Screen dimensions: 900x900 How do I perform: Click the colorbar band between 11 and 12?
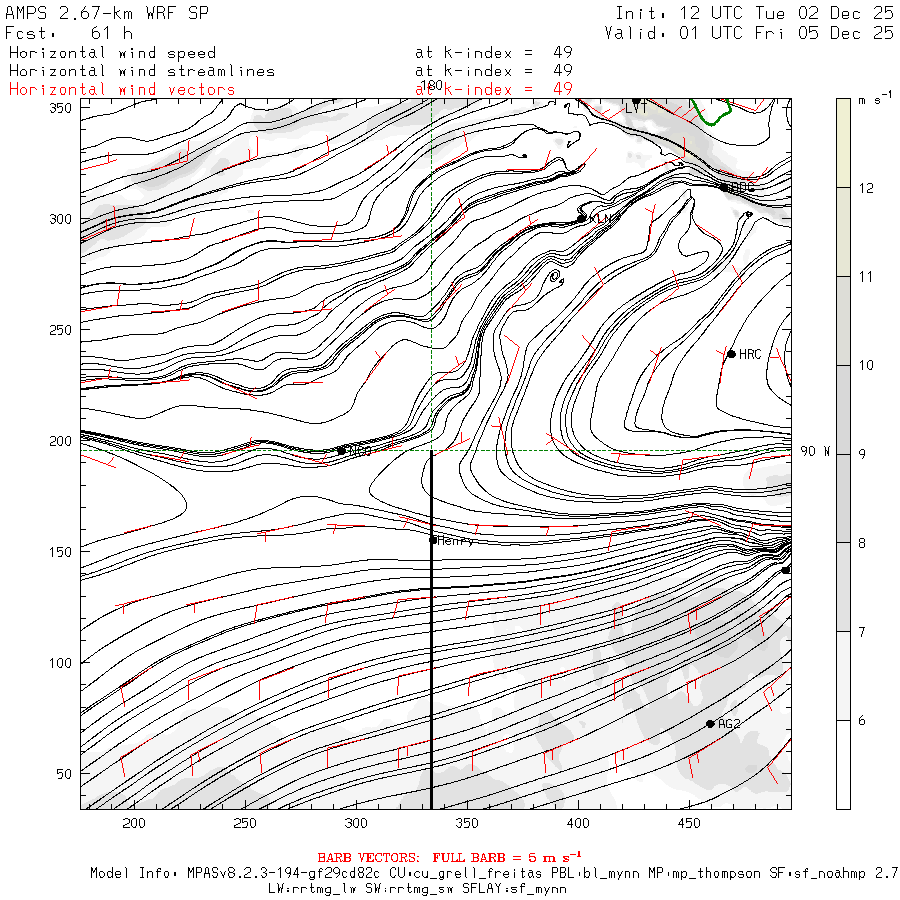(x=843, y=232)
